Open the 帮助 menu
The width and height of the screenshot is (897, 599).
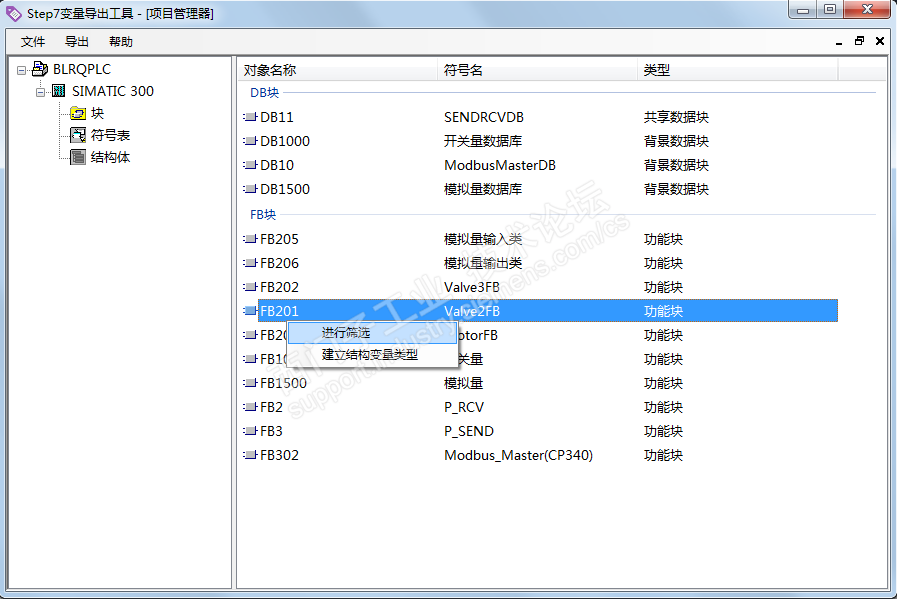121,42
